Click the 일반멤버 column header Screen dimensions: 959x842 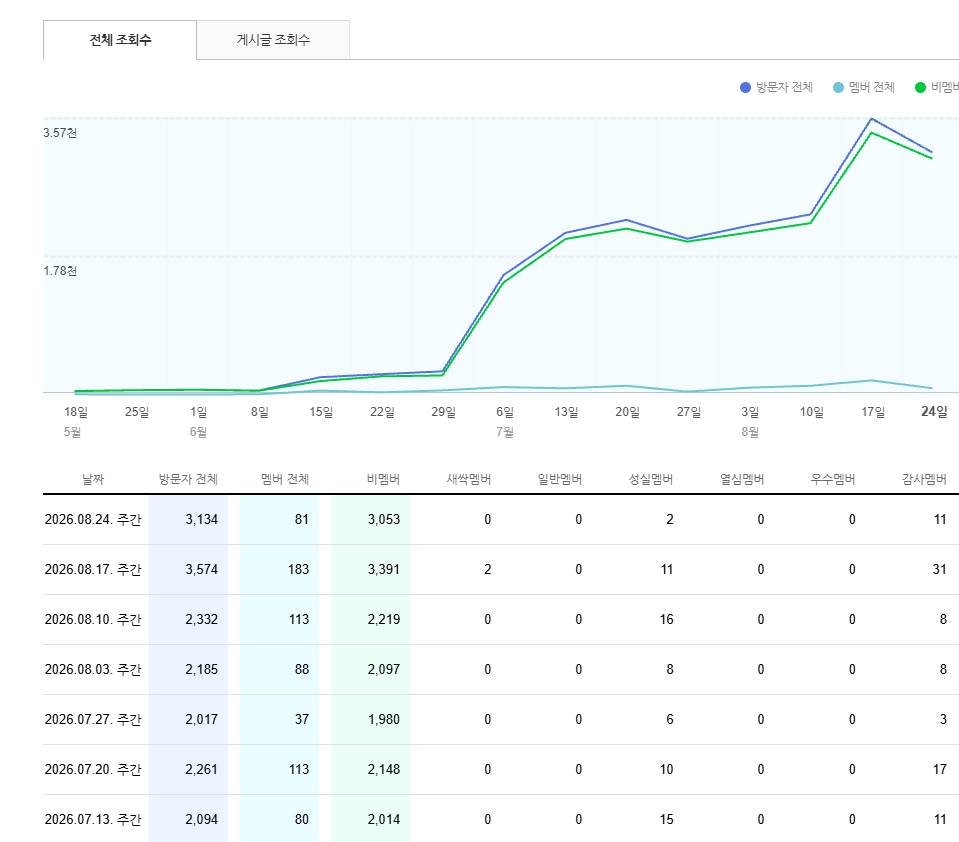coord(560,479)
